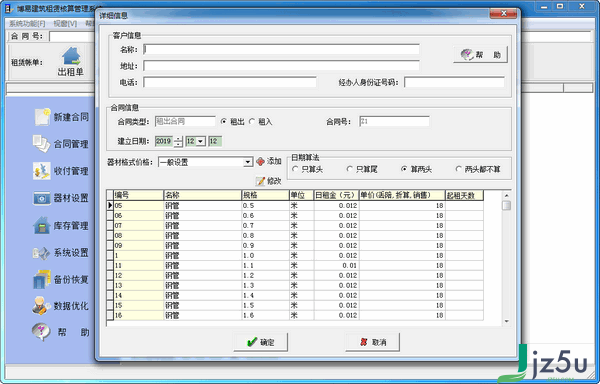This screenshot has width=600, height=384.
Task: Click the day field in 建立日期
Action: pyautogui.click(x=215, y=142)
